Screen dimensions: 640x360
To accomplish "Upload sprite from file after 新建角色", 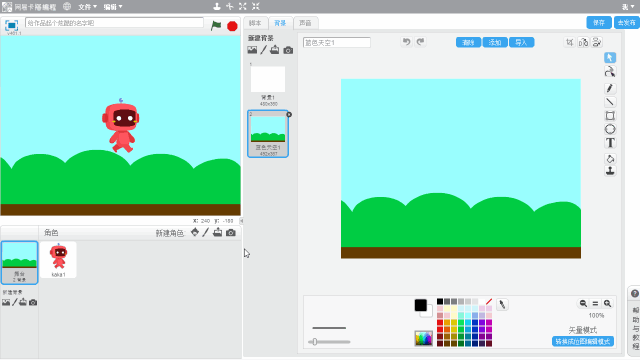I will pyautogui.click(x=218, y=232).
